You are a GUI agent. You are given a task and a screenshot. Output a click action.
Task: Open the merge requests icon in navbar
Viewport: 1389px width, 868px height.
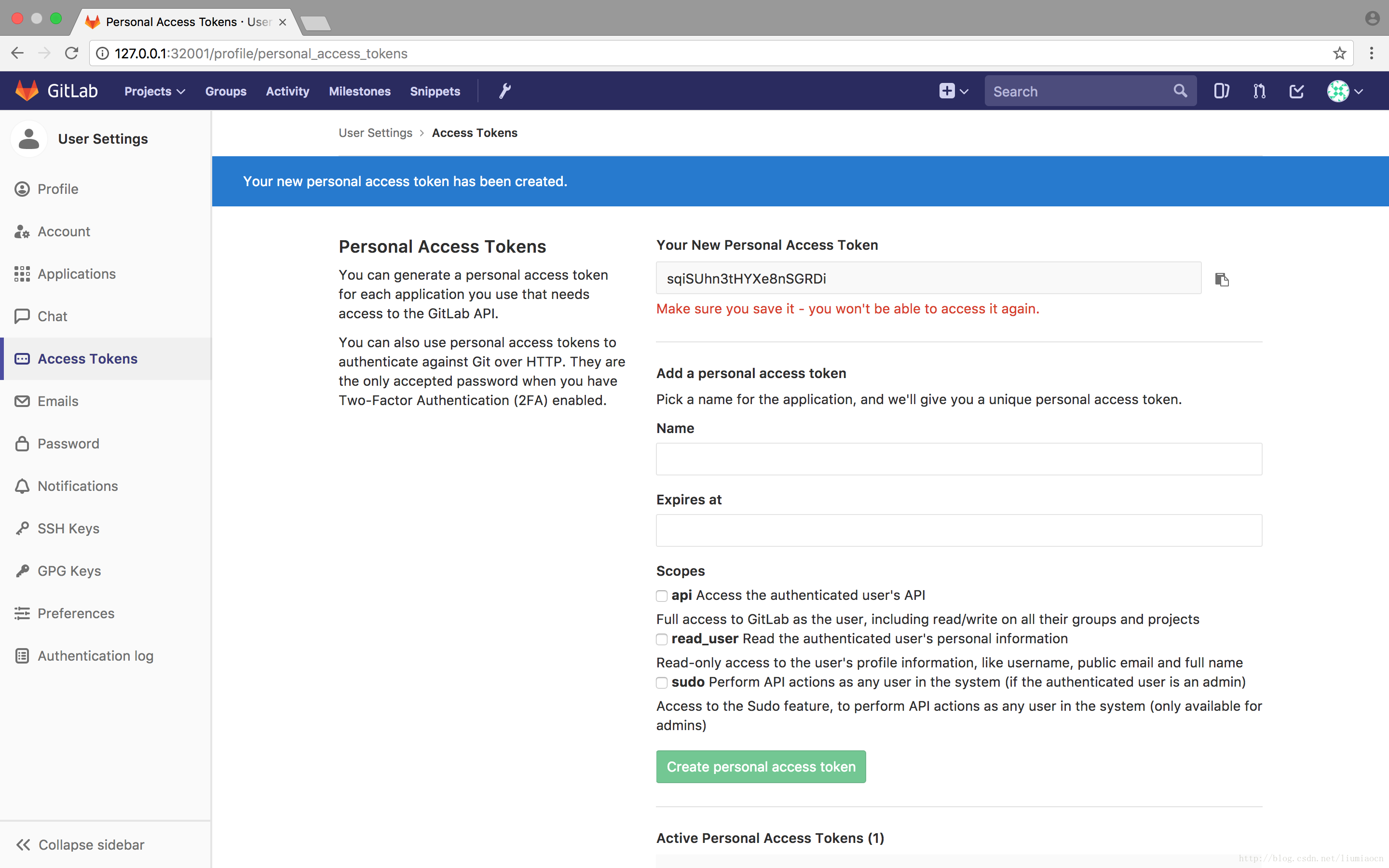click(1259, 91)
